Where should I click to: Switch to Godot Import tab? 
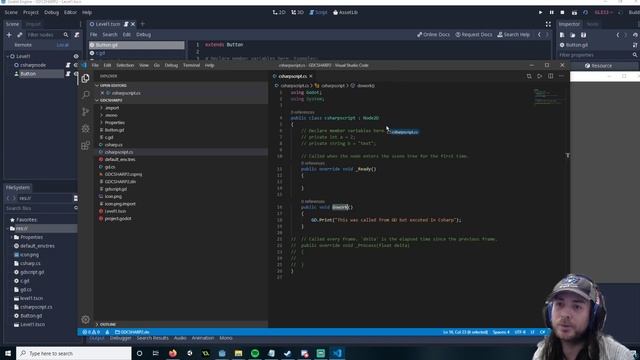tap(33, 24)
